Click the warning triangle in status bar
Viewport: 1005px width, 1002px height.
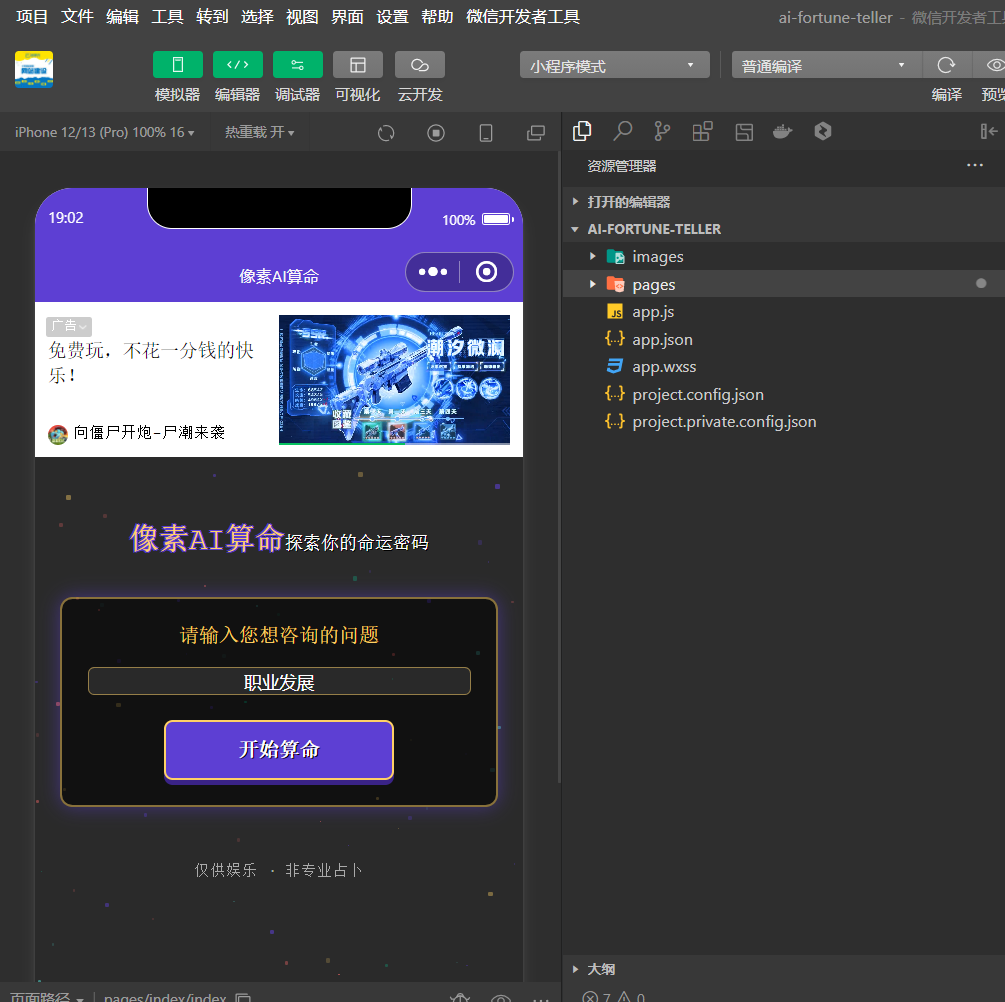[x=624, y=996]
